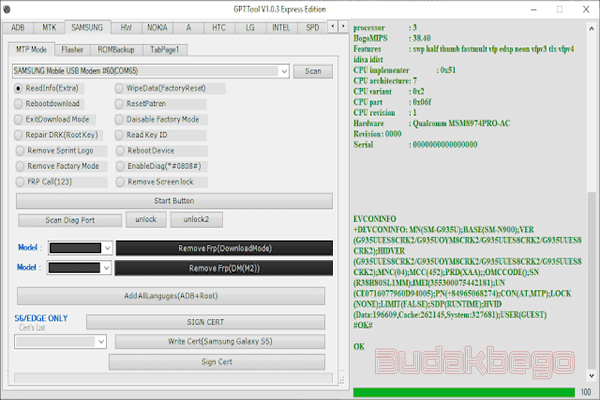Click the unlock2 button

pyautogui.click(x=196, y=219)
